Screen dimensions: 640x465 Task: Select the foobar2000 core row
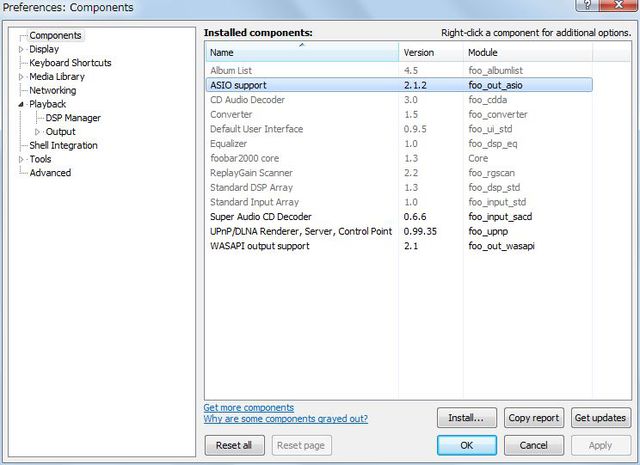399,158
